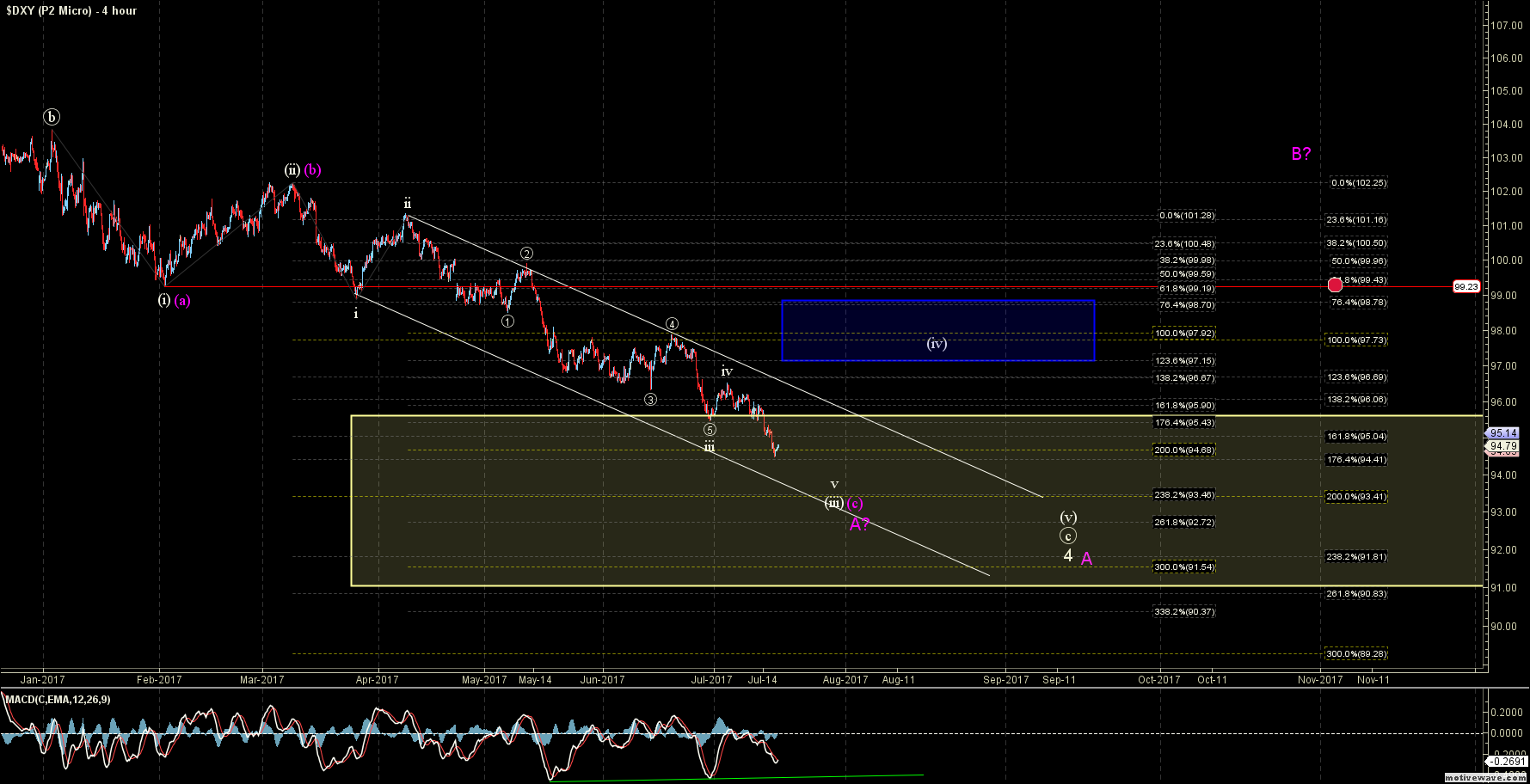This screenshot has height=784, width=1530.
Task: Click the 100.0%(97.92) Fibonacci level
Action: point(1184,333)
